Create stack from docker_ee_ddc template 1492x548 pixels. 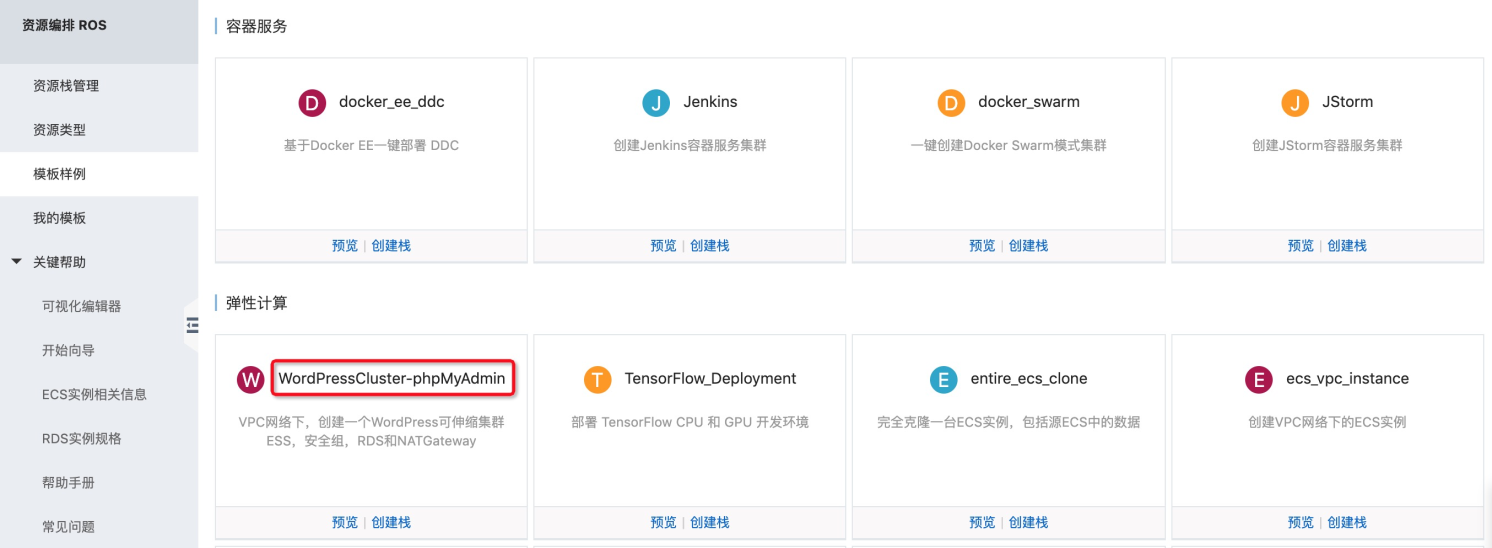pos(391,245)
